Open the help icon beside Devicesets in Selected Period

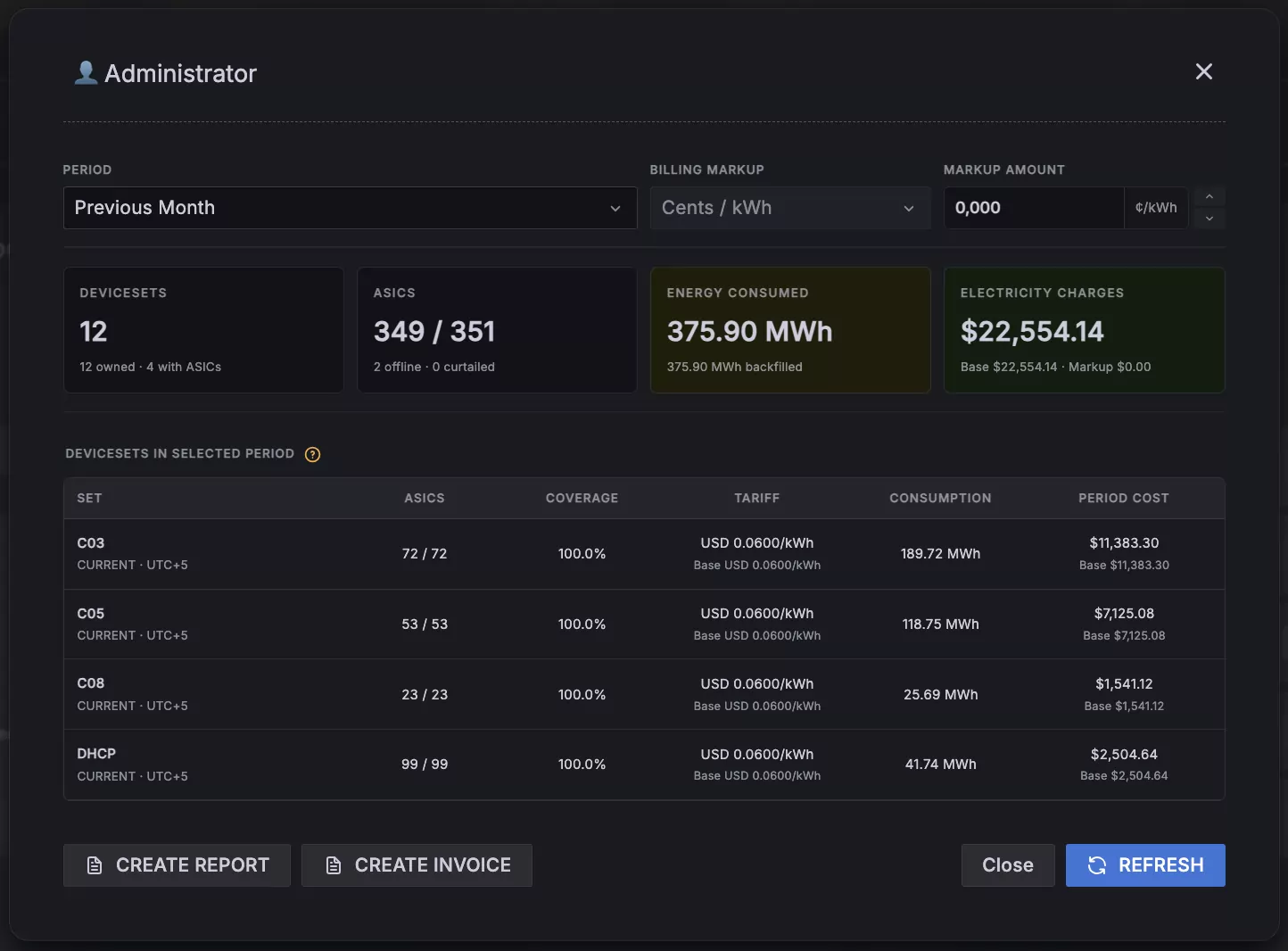(312, 454)
